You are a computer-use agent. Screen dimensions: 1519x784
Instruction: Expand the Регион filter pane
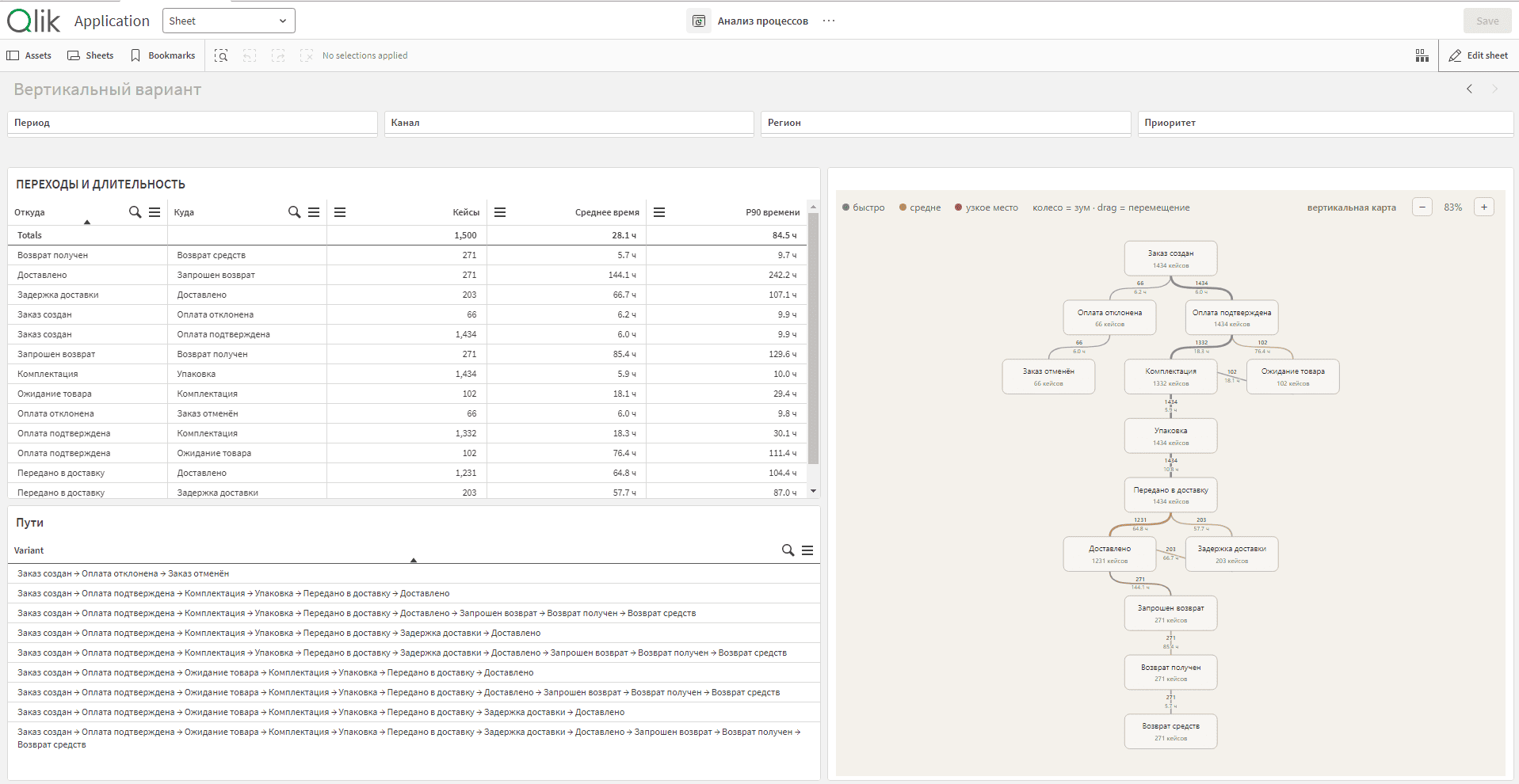click(945, 123)
